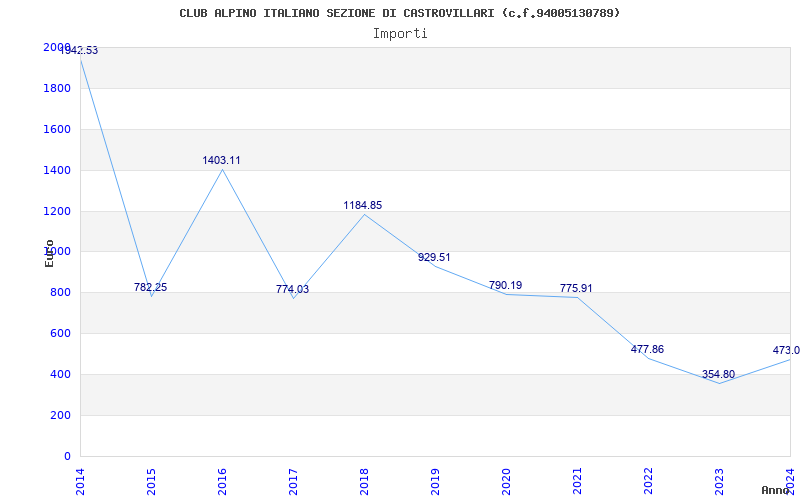Click the 0 y-axis tick label

click(67, 456)
